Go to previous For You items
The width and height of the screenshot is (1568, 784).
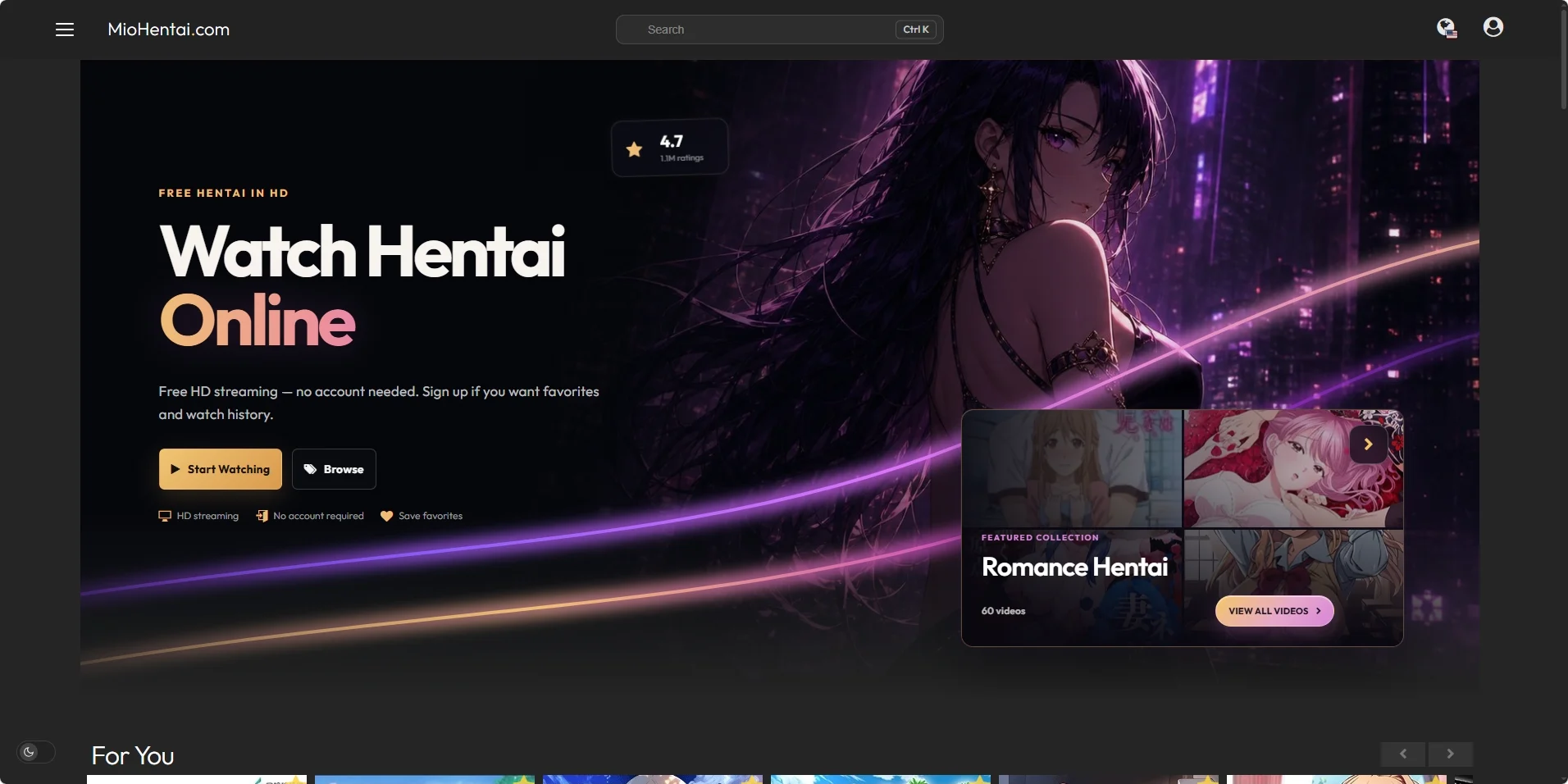(1403, 754)
